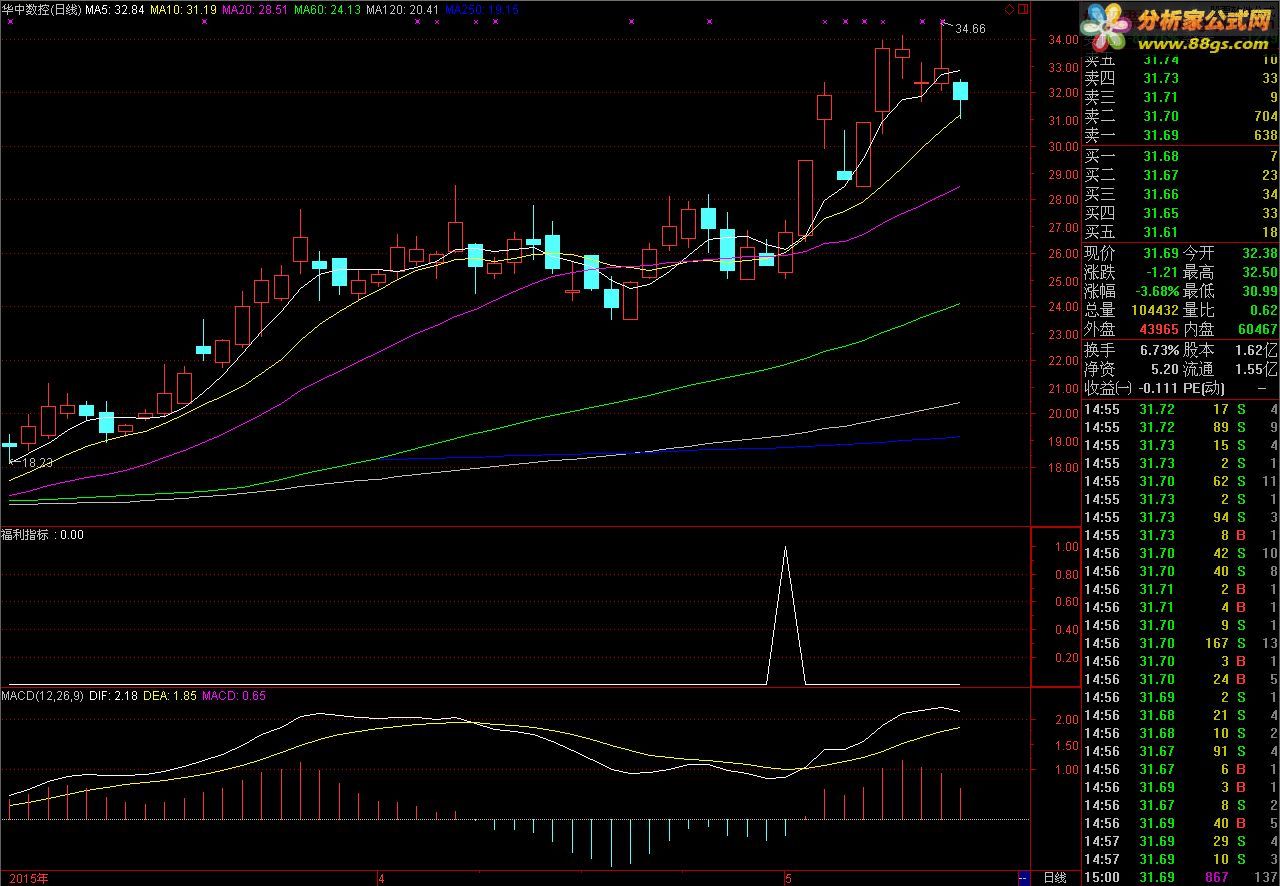Select the 14:57 tick with volume 29
This screenshot has height=886, width=1280.
pos(1181,841)
